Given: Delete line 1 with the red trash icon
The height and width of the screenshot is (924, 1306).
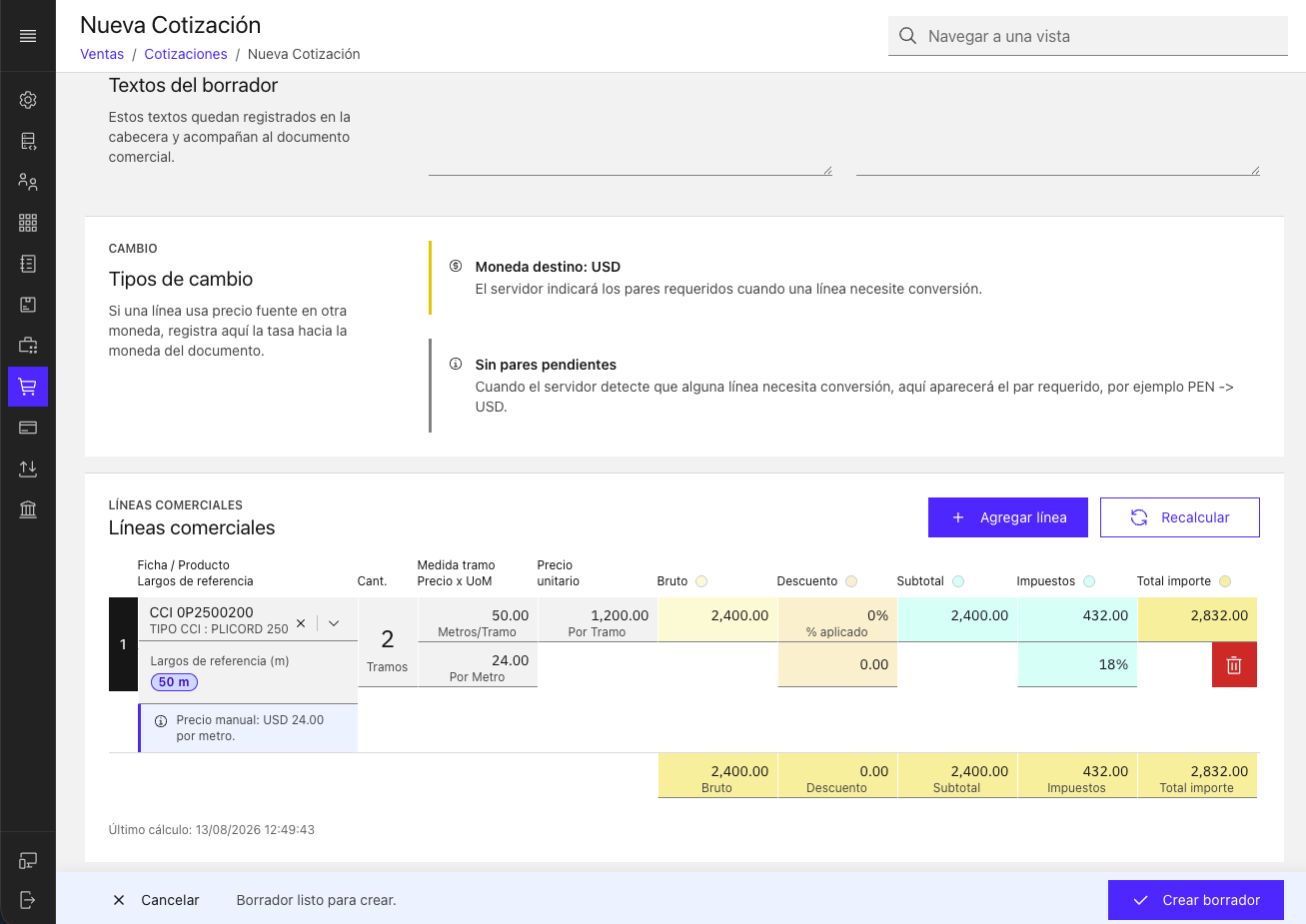Looking at the screenshot, I should point(1234,665).
